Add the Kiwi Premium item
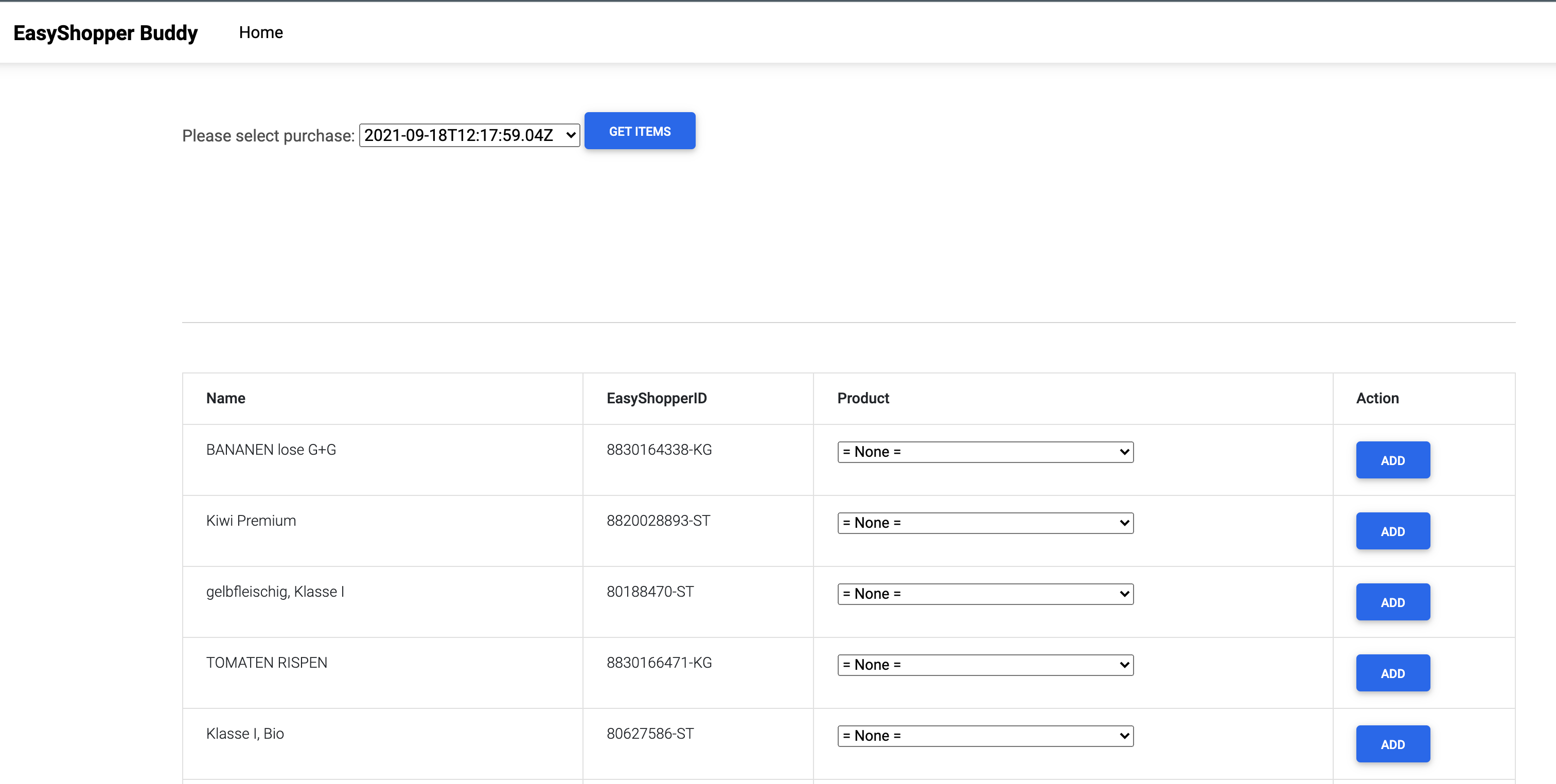This screenshot has width=1556, height=784. pos(1393,531)
